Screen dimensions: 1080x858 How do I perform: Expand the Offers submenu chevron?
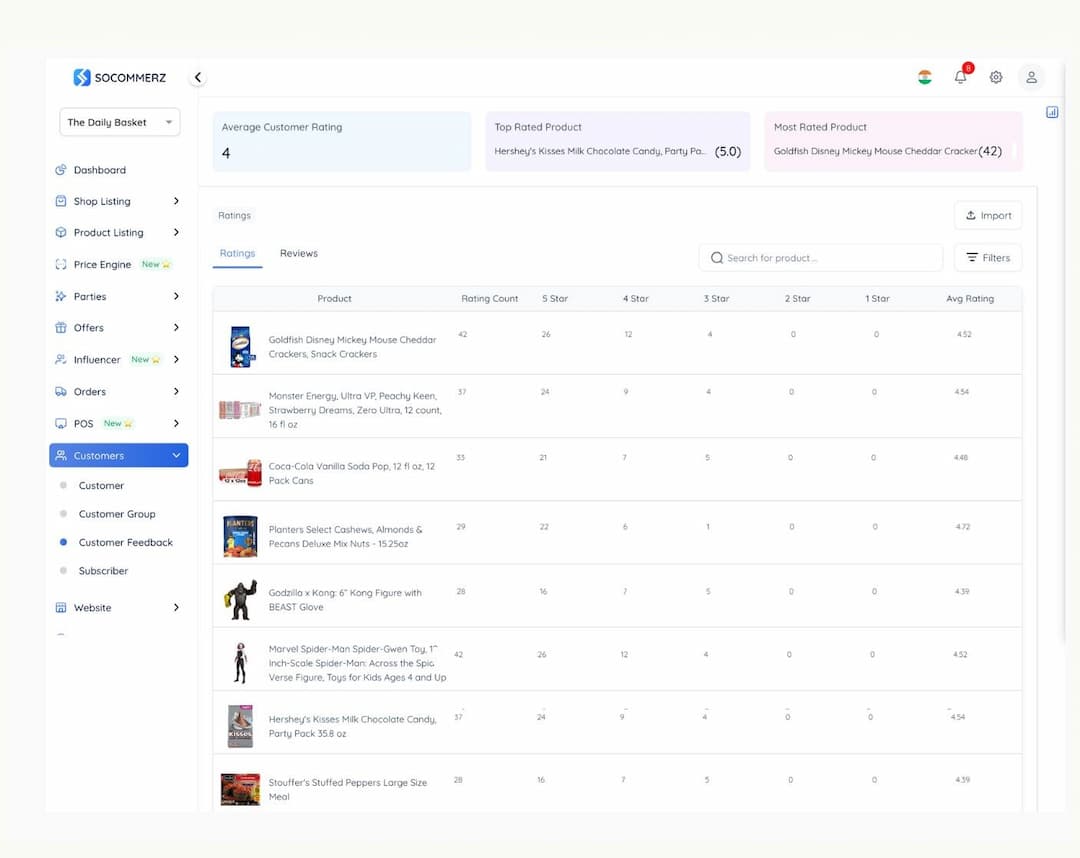[176, 328]
